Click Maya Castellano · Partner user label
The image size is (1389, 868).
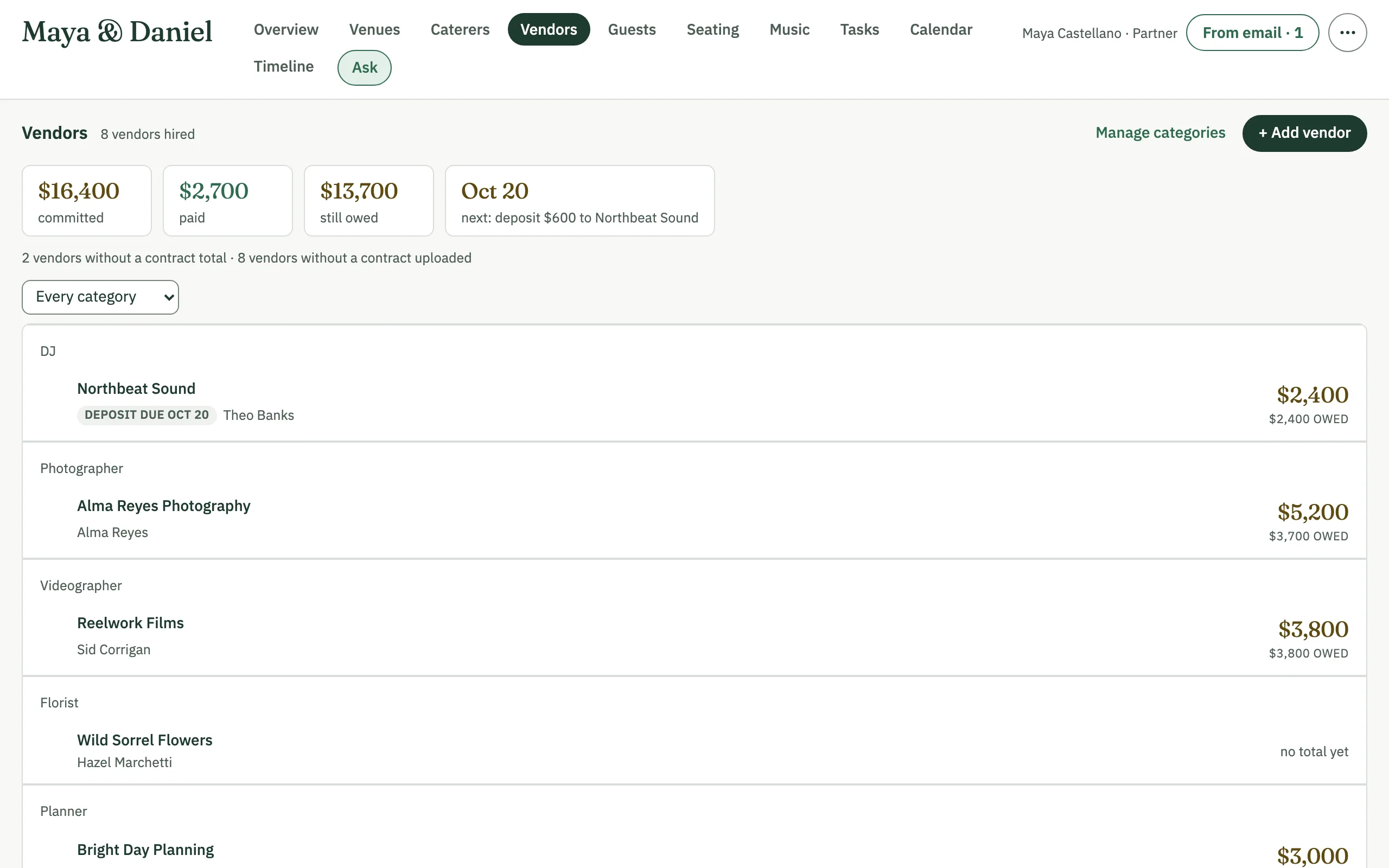click(1099, 33)
